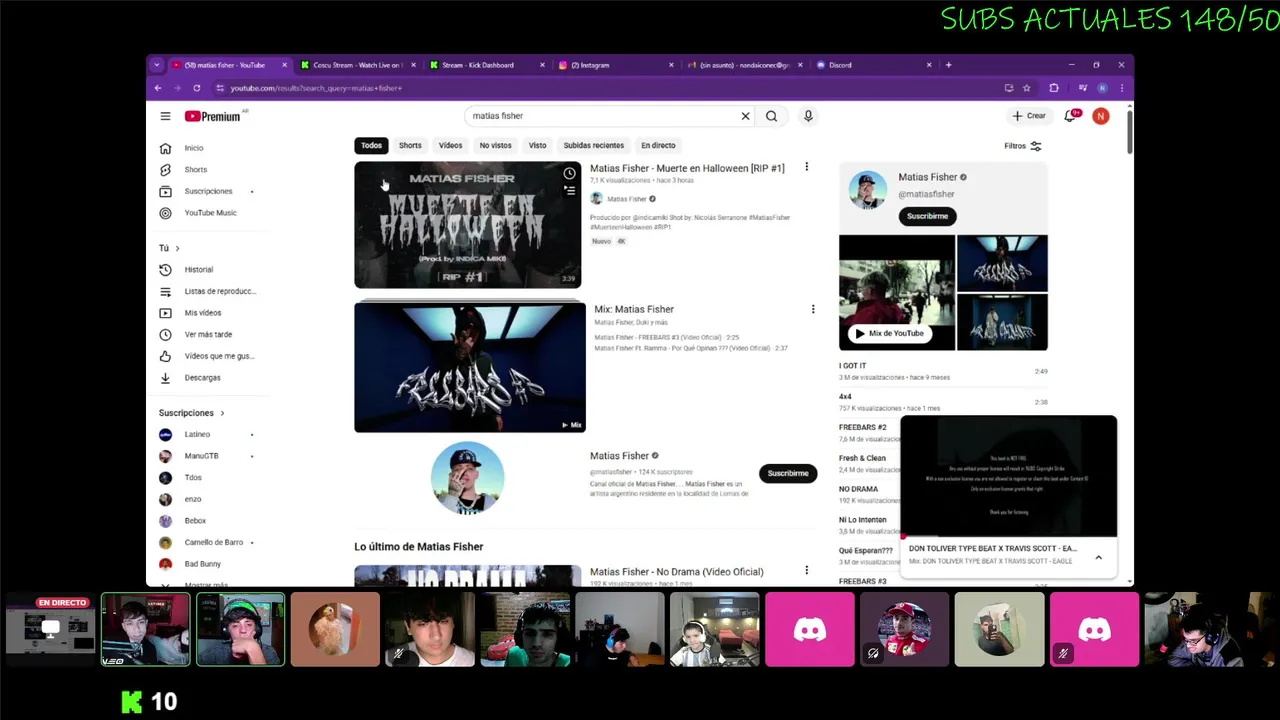Open the notifications bell

point(1071,116)
